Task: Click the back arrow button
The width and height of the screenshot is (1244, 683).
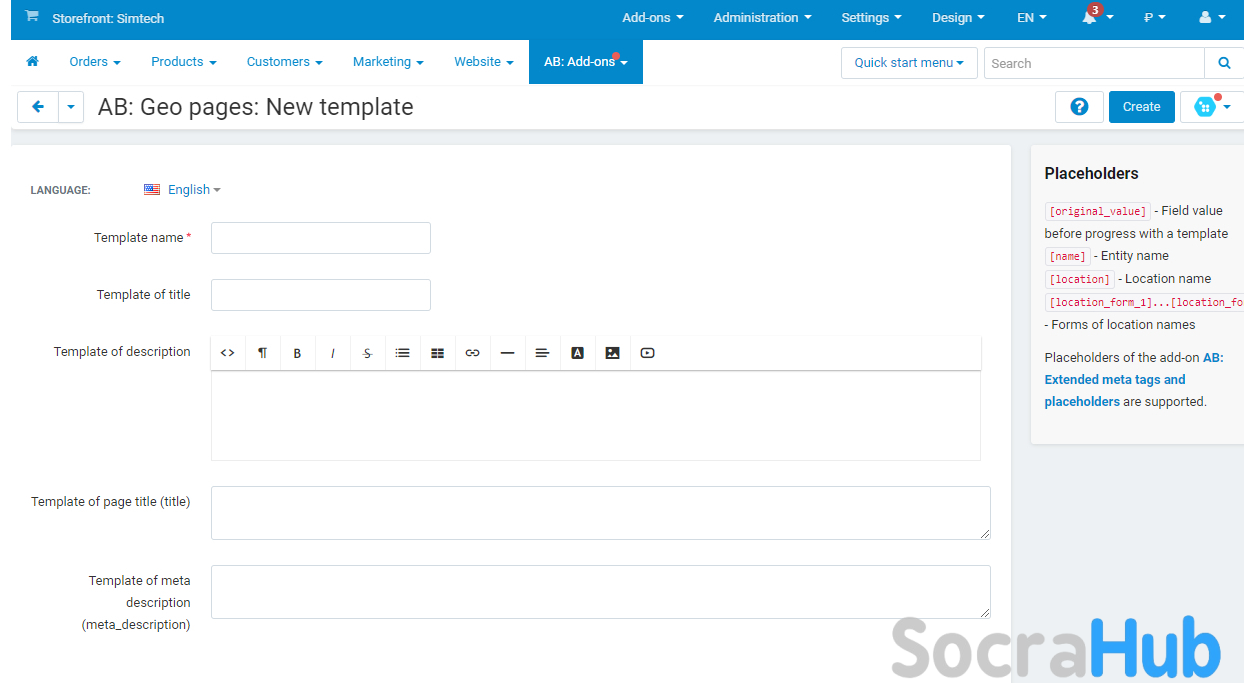Action: click(38, 107)
